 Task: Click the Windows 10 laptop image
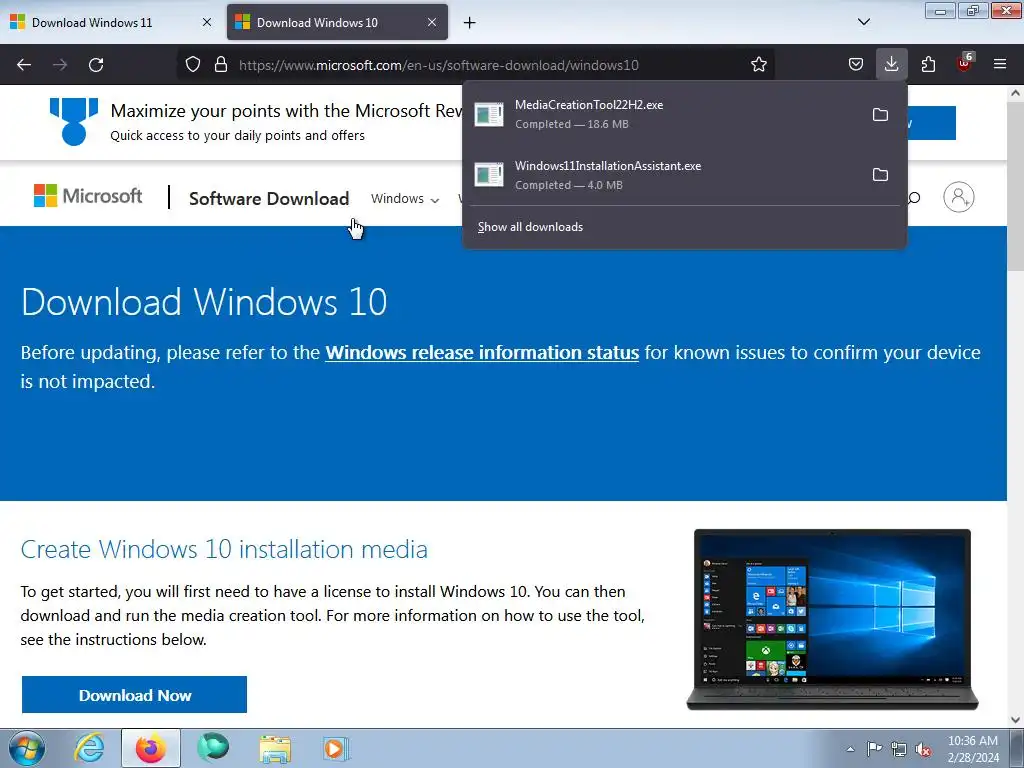tap(832, 619)
